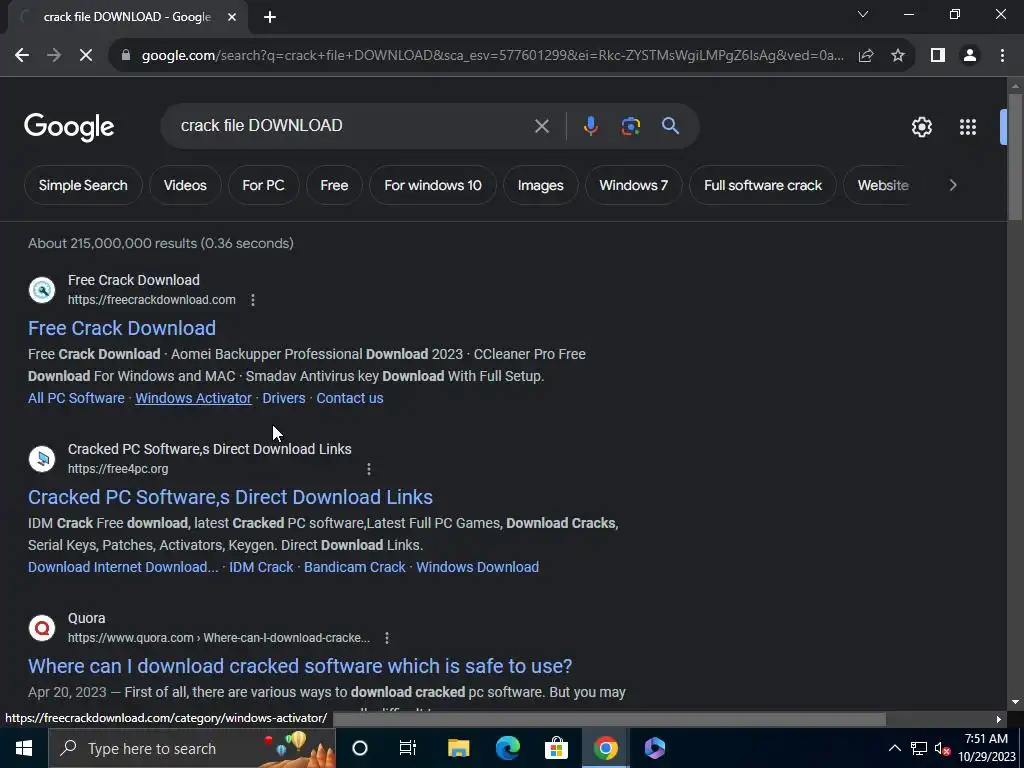Screen dimensions: 1024x768
Task: Select the Windows 7 filter chip
Action: (x=633, y=185)
